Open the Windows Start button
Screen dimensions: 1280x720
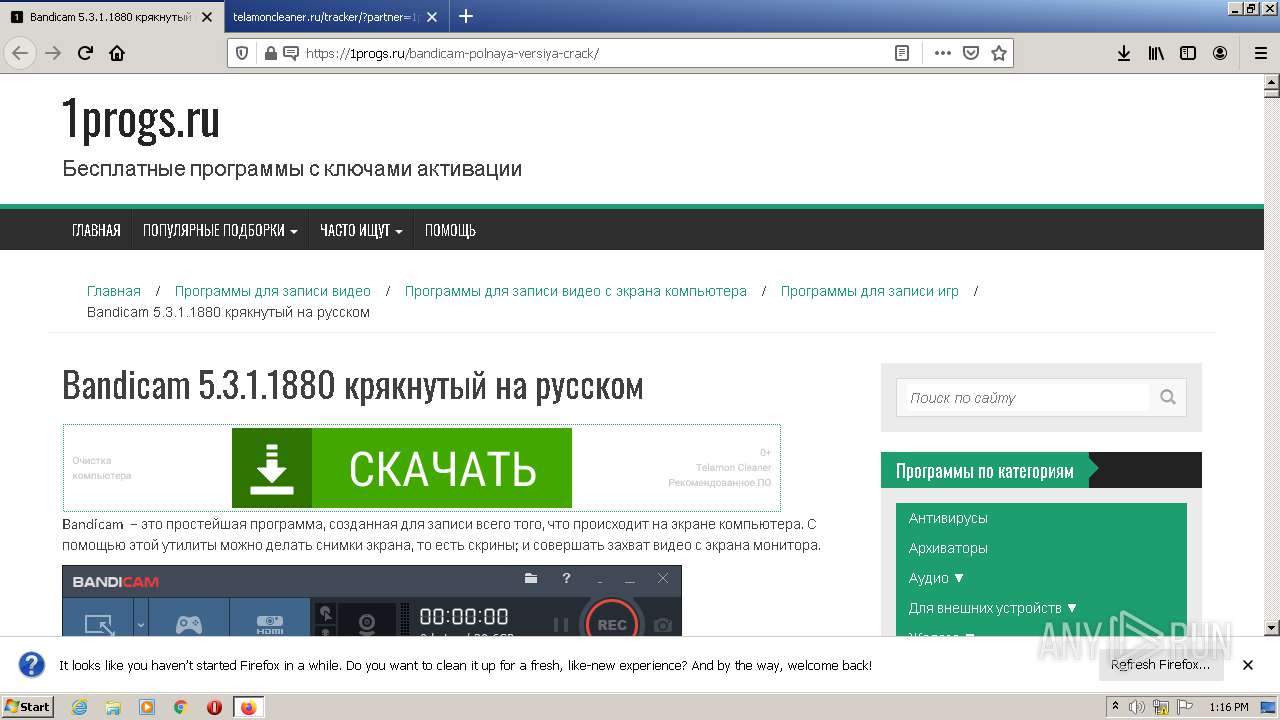click(28, 707)
